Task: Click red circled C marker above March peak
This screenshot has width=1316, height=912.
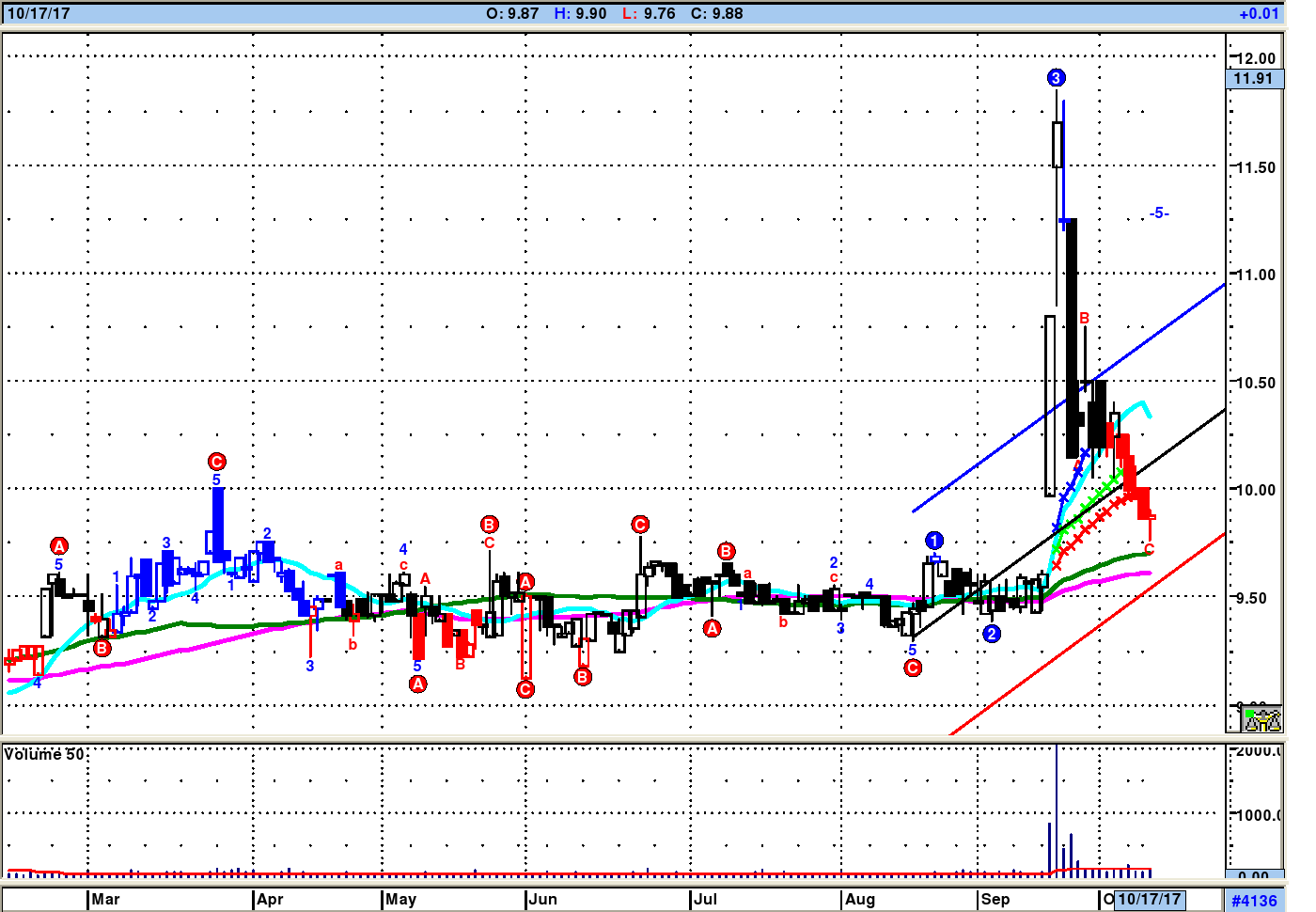Action: point(217,462)
